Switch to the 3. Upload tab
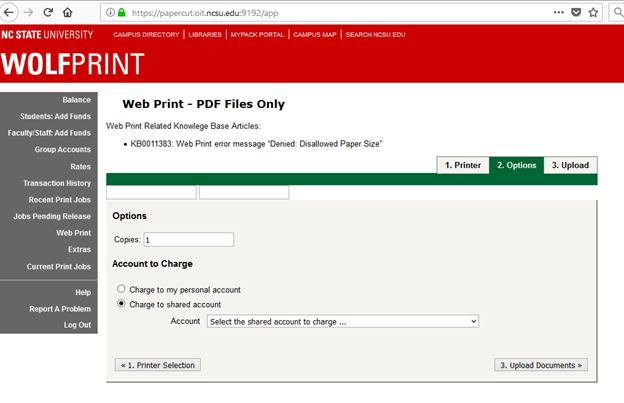This screenshot has height=403, width=624. pos(570,165)
